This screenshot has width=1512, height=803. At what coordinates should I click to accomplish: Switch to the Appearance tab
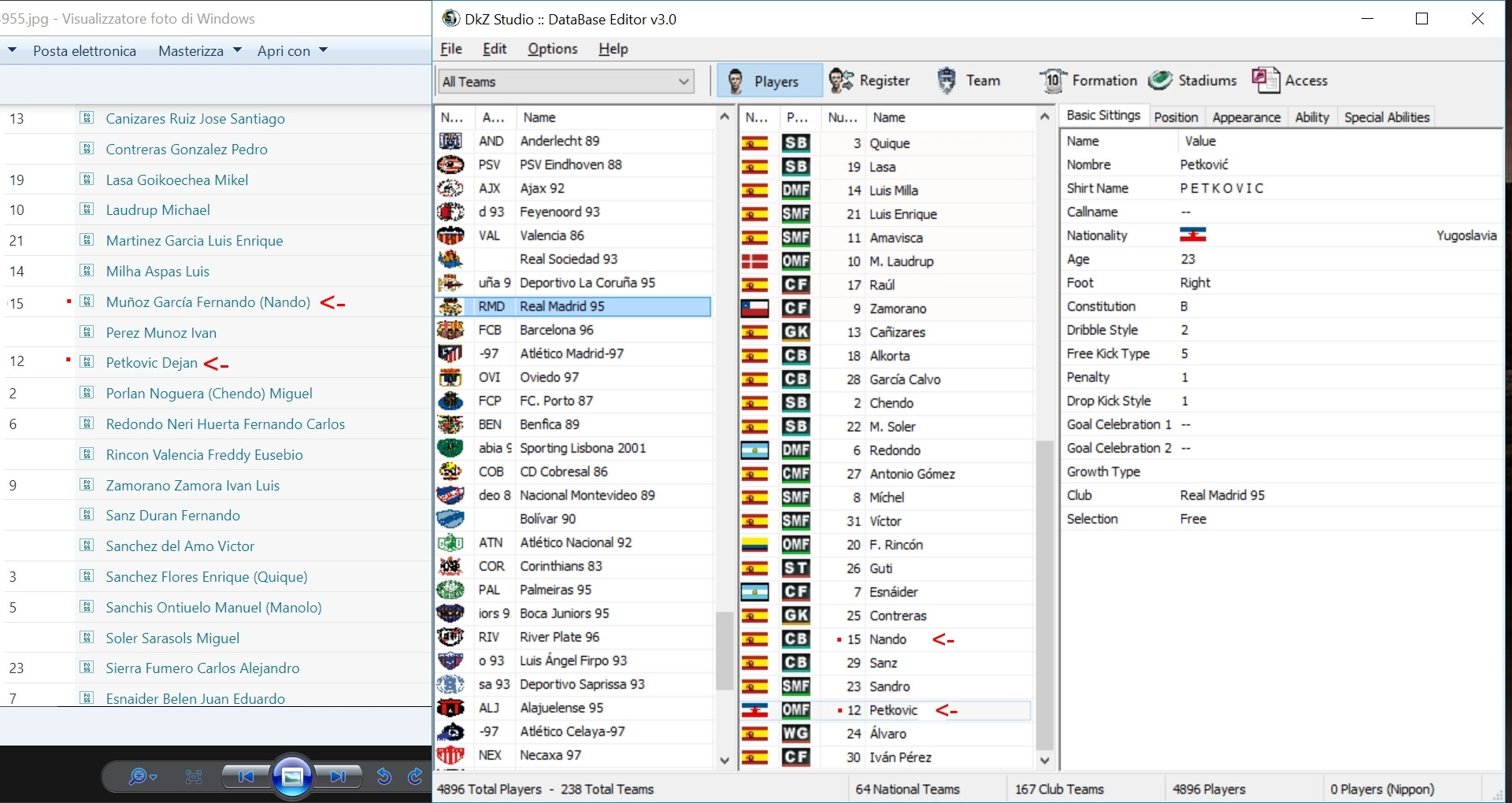click(x=1247, y=117)
